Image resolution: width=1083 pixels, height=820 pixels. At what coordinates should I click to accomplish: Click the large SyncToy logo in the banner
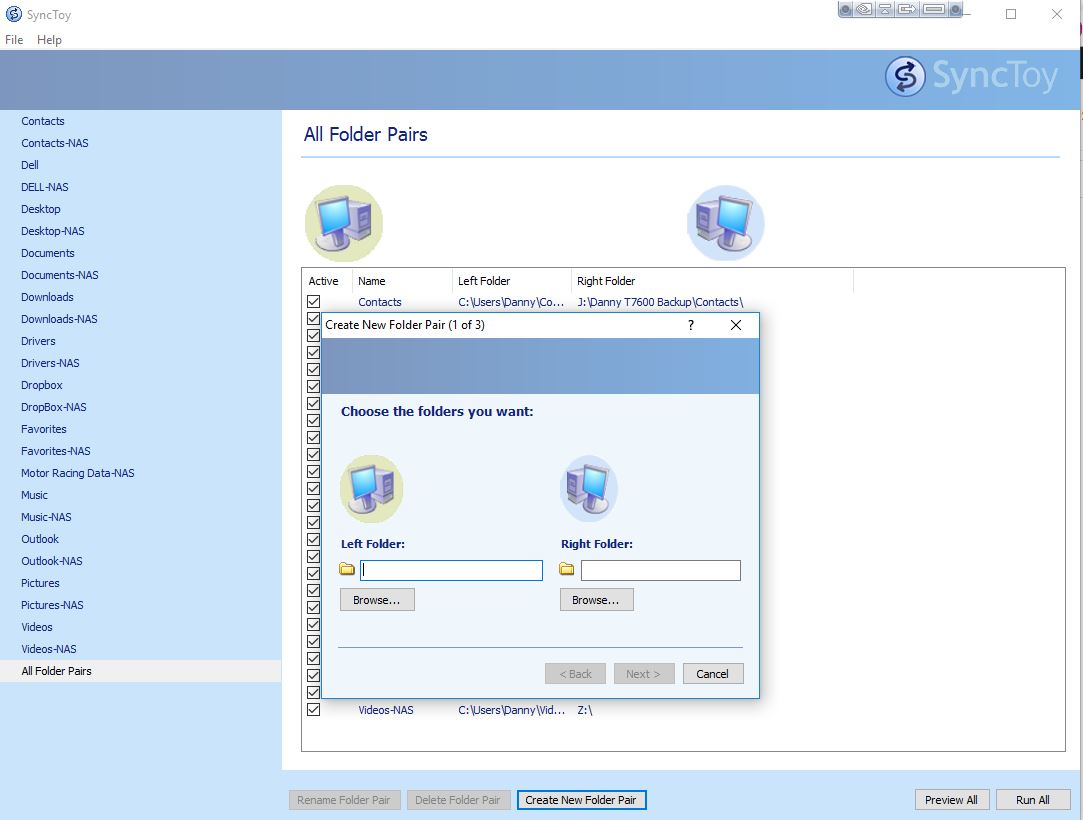pos(971,76)
